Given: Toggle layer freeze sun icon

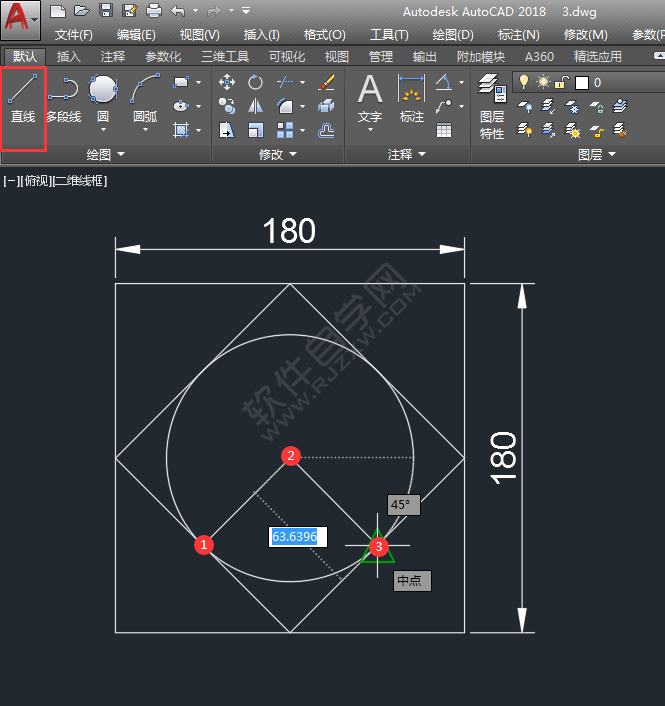Looking at the screenshot, I should tap(543, 82).
